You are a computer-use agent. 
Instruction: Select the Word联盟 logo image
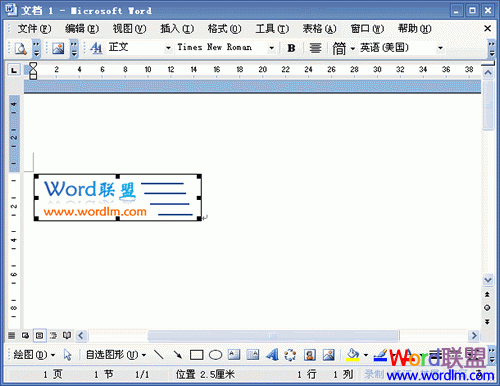point(118,197)
